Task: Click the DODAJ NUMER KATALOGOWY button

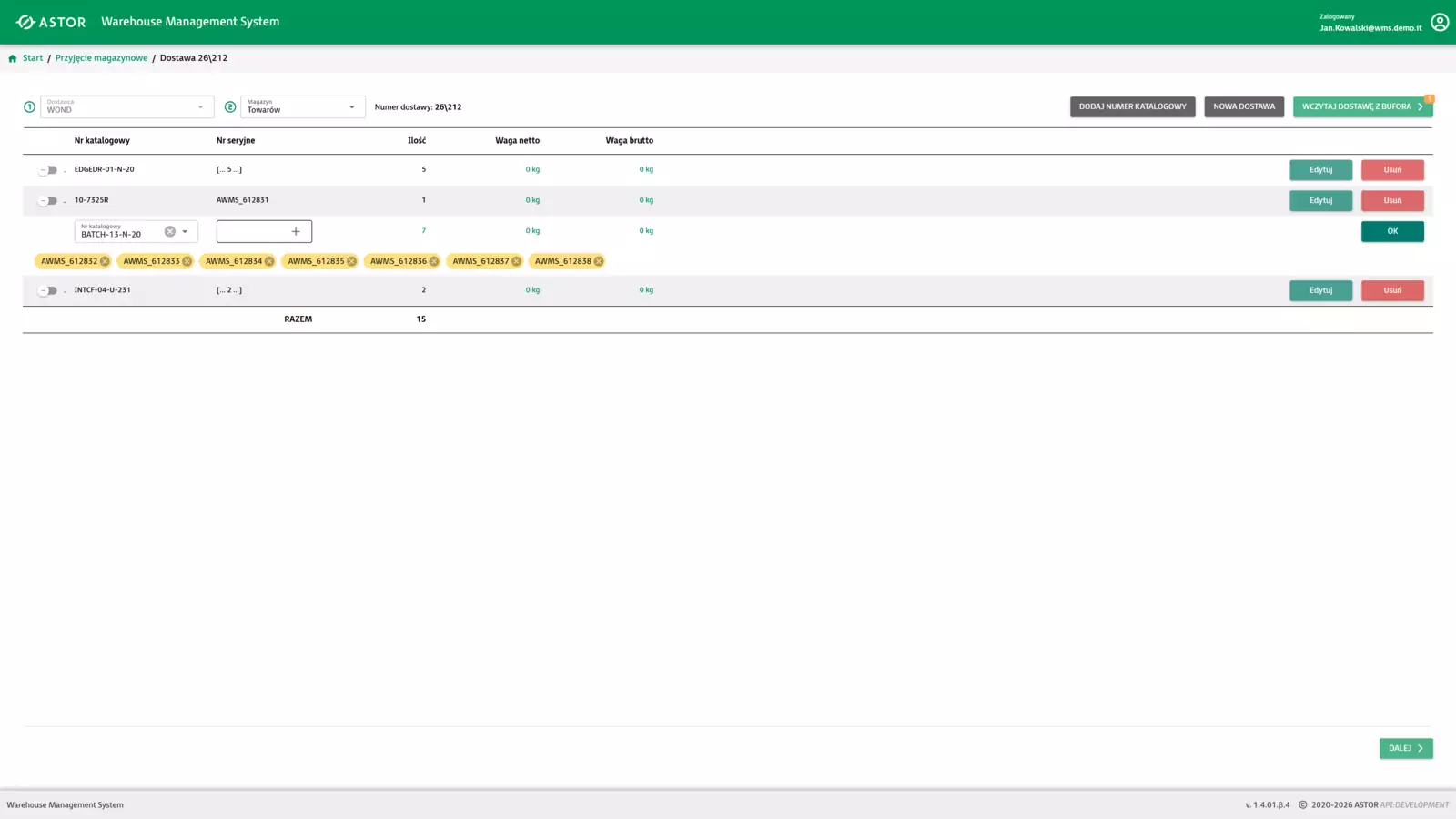Action: click(x=1132, y=106)
